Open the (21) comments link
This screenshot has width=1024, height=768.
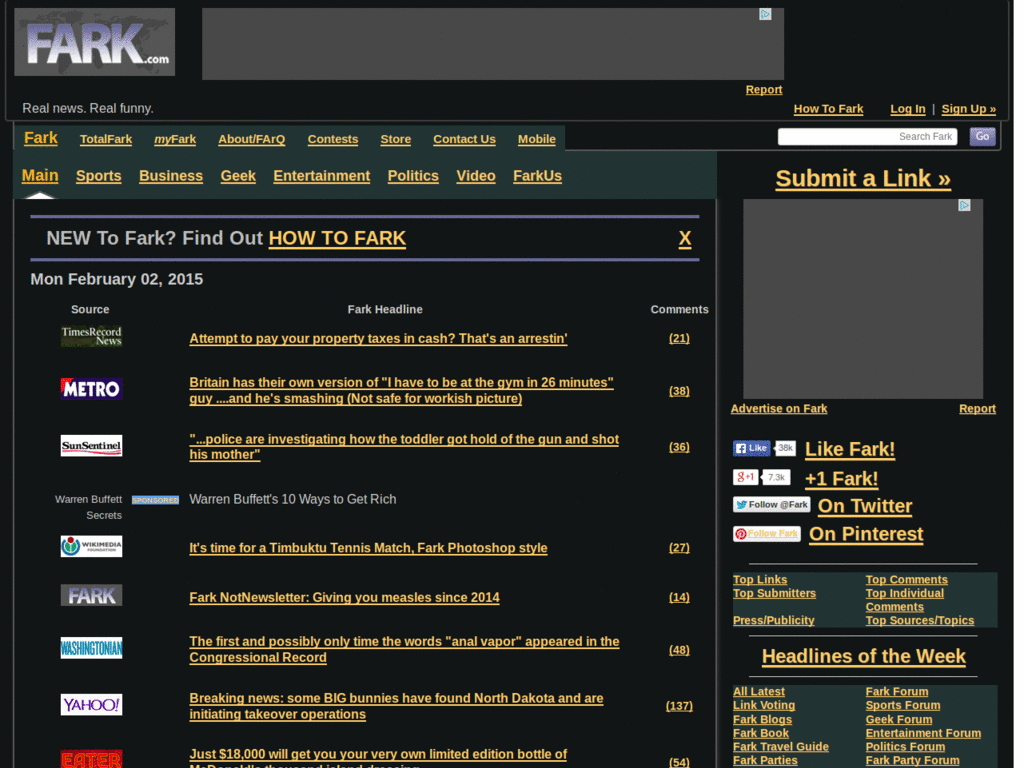coord(679,338)
